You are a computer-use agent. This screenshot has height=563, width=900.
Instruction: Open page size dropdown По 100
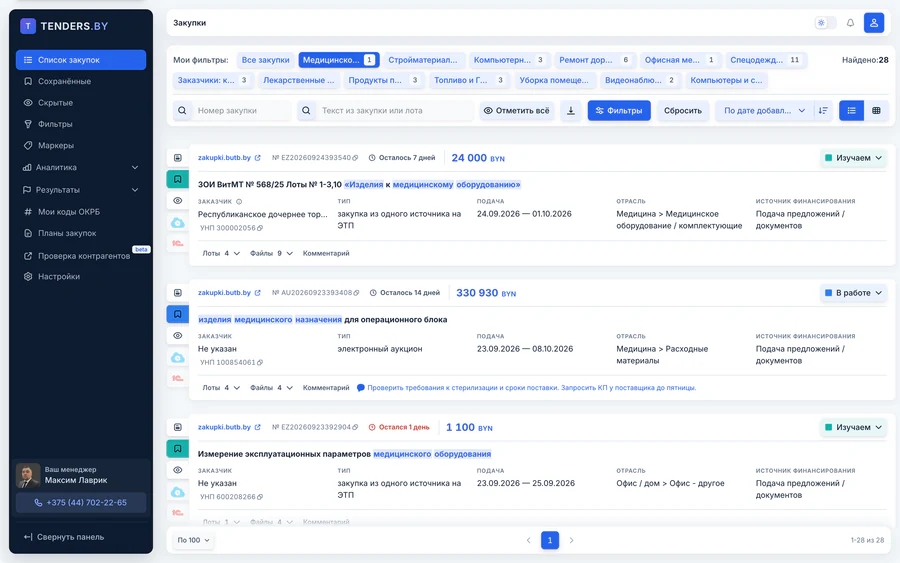tap(193, 540)
